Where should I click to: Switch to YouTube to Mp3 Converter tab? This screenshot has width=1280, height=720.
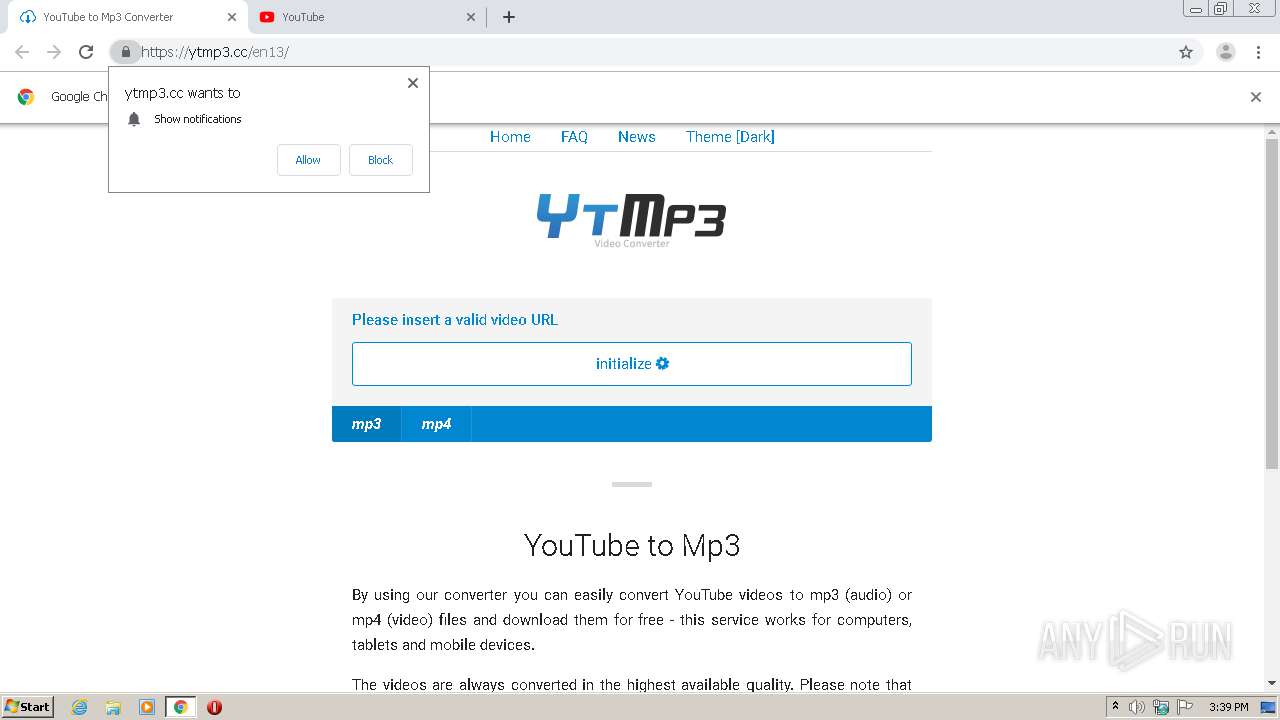126,17
